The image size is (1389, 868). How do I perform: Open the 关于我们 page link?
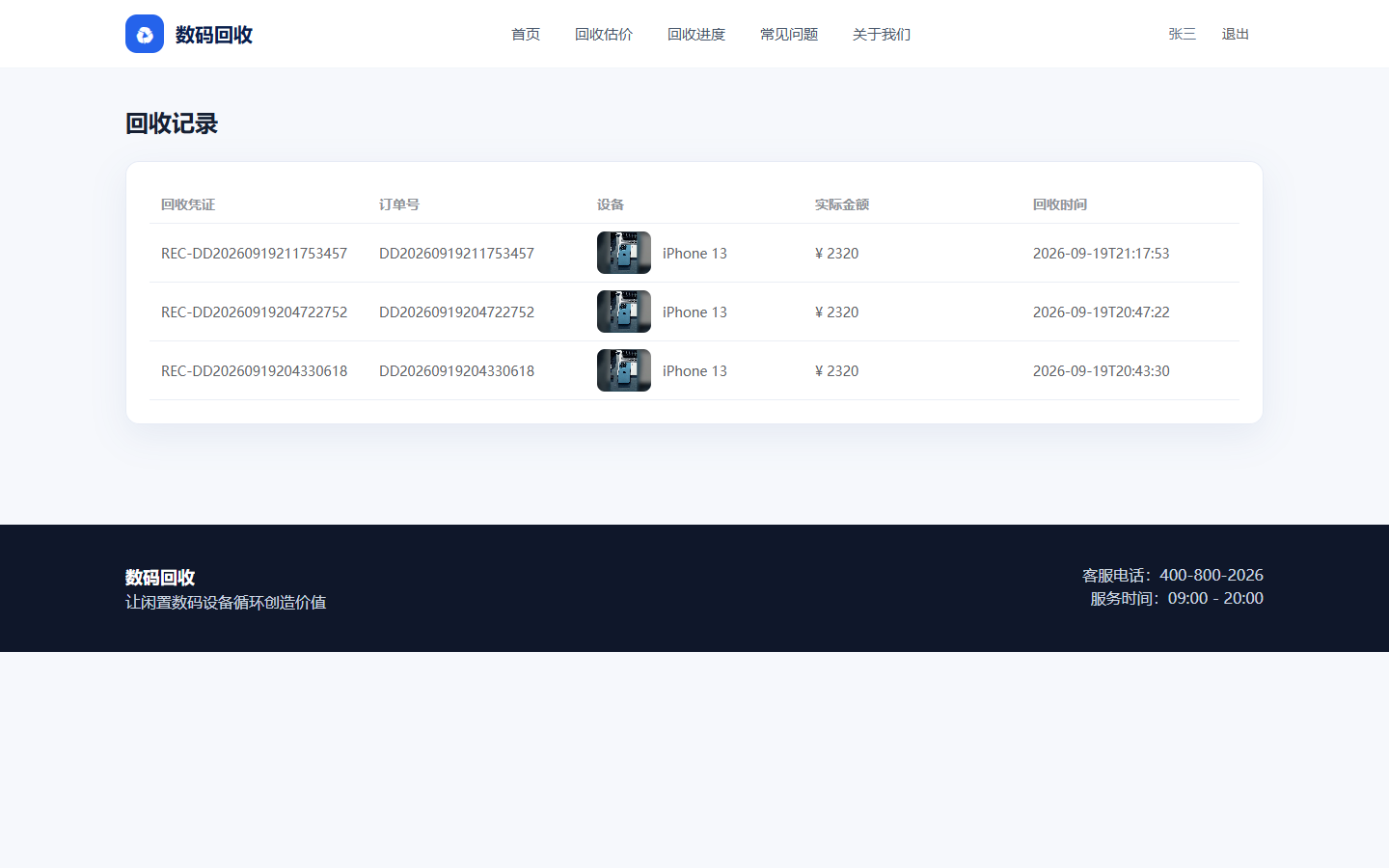(882, 34)
